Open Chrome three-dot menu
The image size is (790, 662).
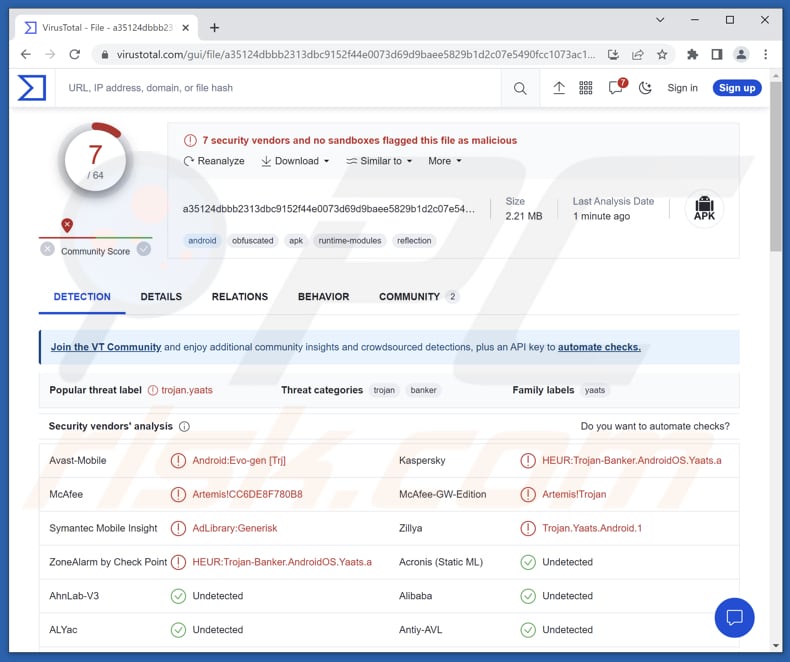click(x=765, y=54)
